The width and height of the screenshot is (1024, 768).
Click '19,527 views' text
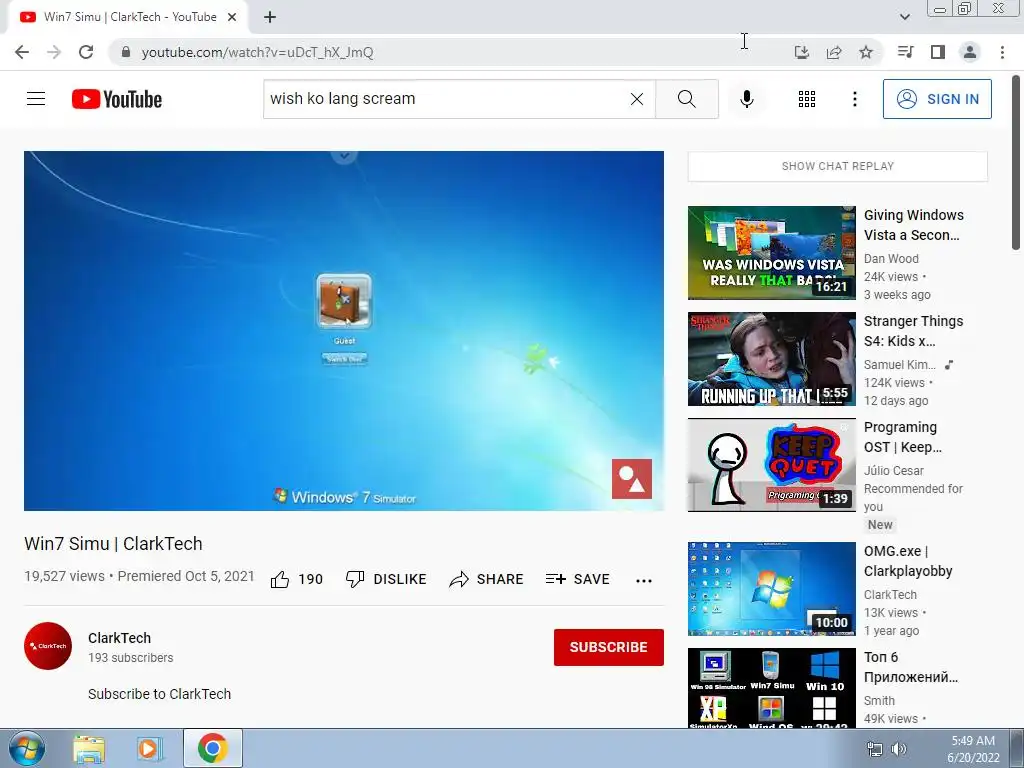[65, 576]
